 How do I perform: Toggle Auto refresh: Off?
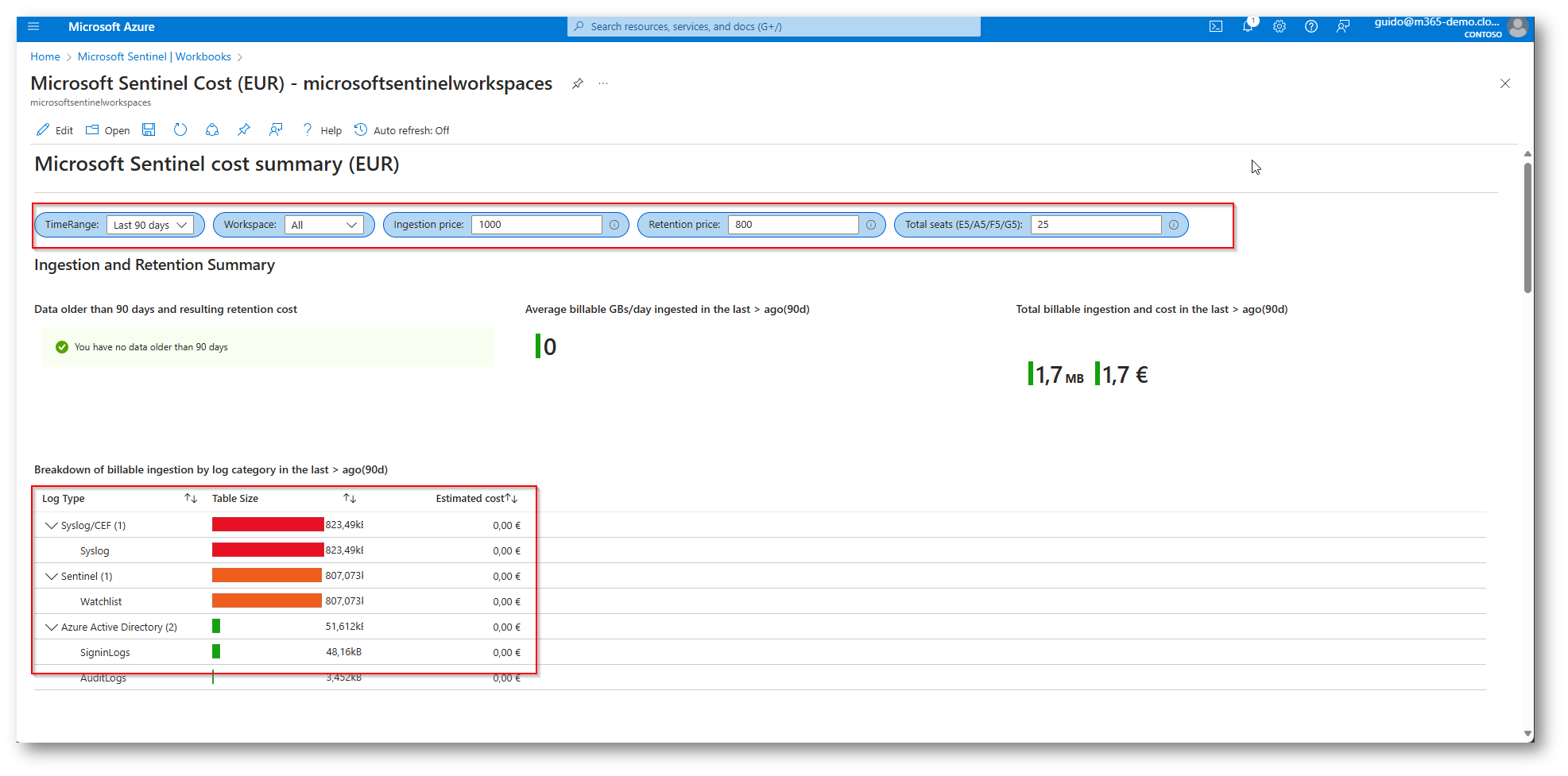pyautogui.click(x=402, y=130)
